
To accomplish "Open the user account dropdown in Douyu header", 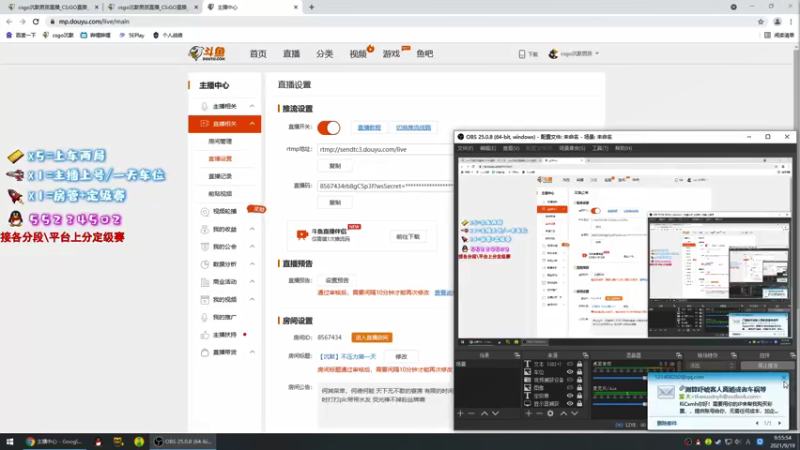I will pyautogui.click(x=574, y=54).
